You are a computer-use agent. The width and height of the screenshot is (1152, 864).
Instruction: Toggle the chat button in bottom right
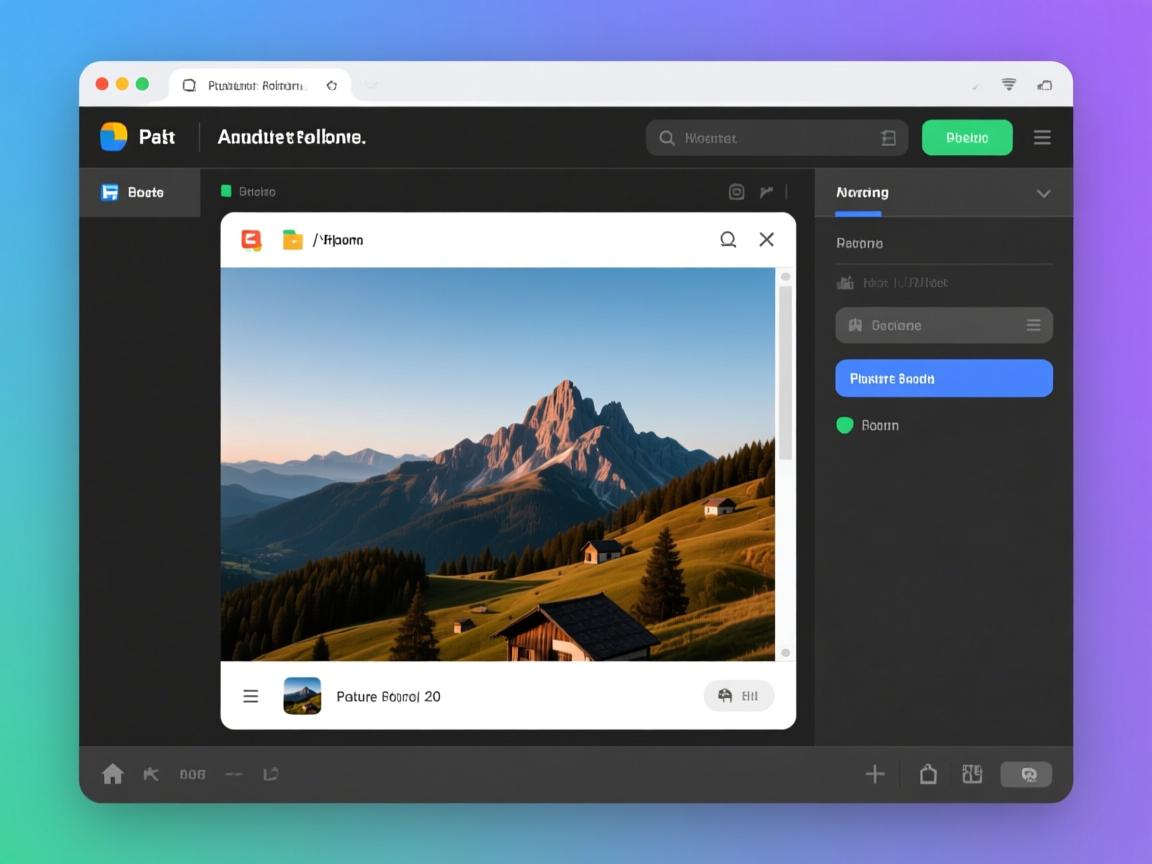1027,774
